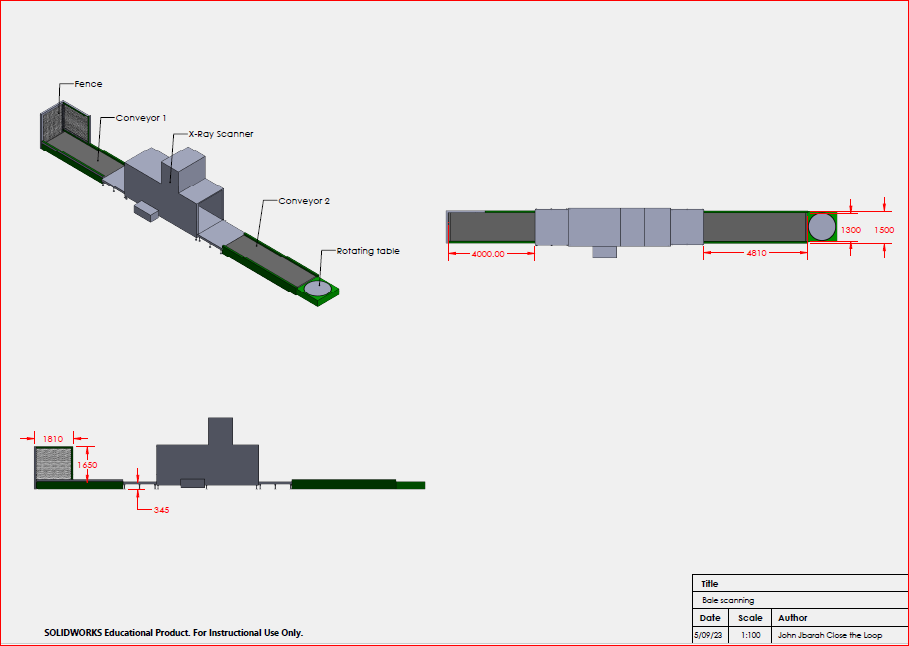Click the 345 dimension value

click(160, 510)
